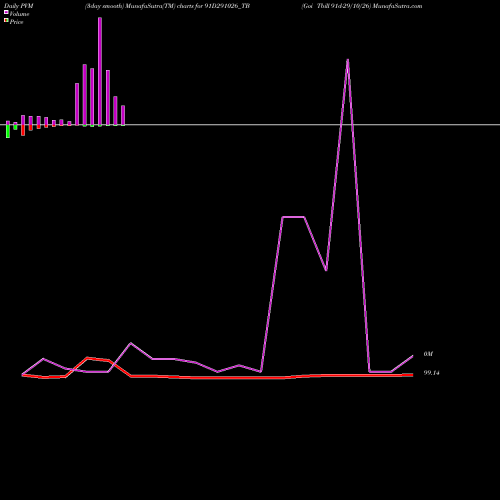Click the 'Daily PVM' title text

[19, 6]
